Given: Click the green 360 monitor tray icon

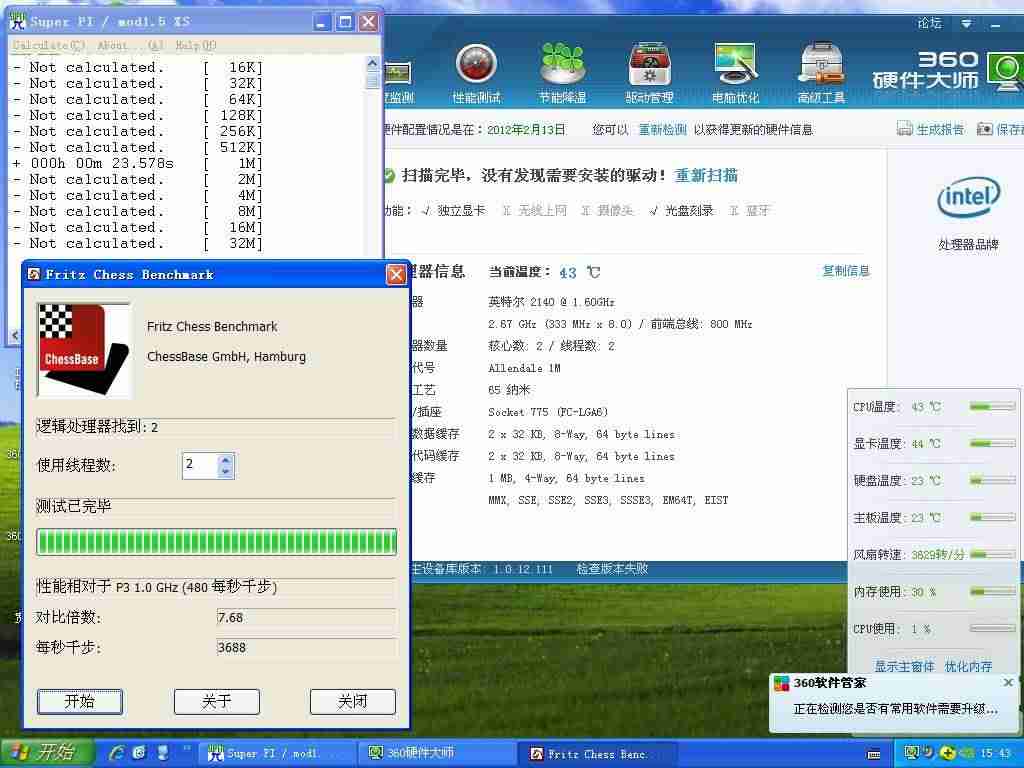Looking at the screenshot, I should coord(910,752).
